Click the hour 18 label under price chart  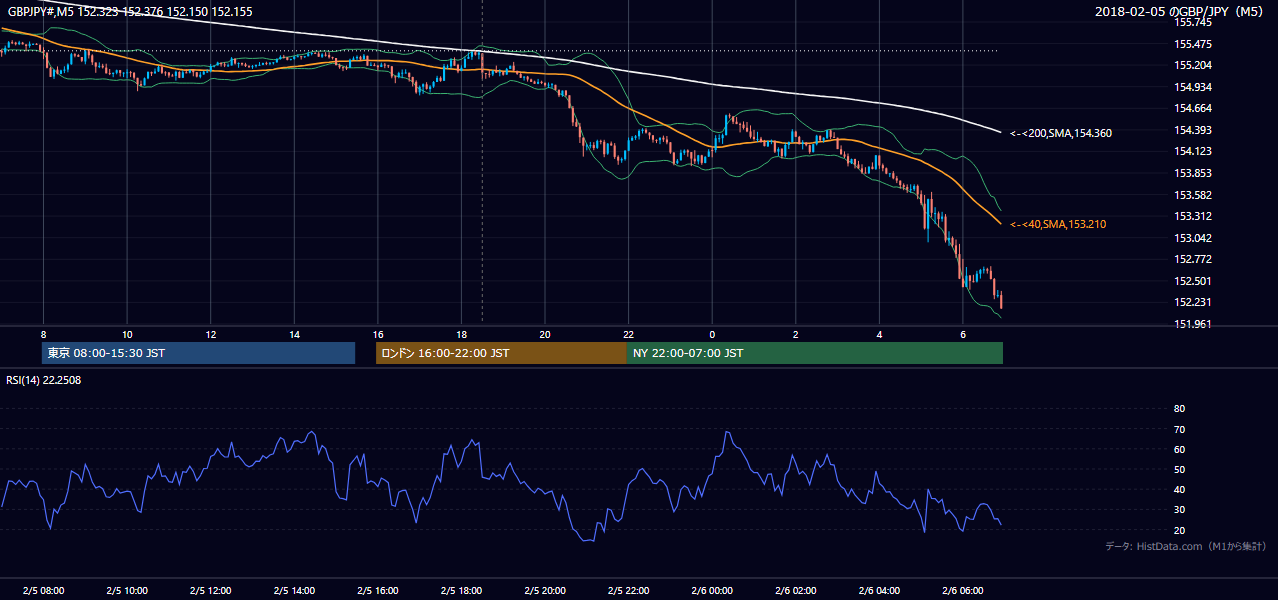[461, 334]
